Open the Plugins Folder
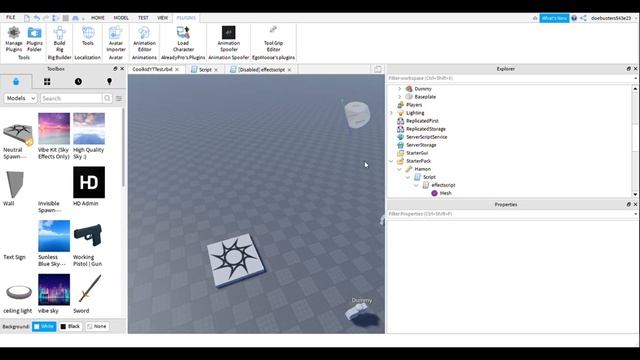The width and height of the screenshot is (640, 360). coord(34,39)
